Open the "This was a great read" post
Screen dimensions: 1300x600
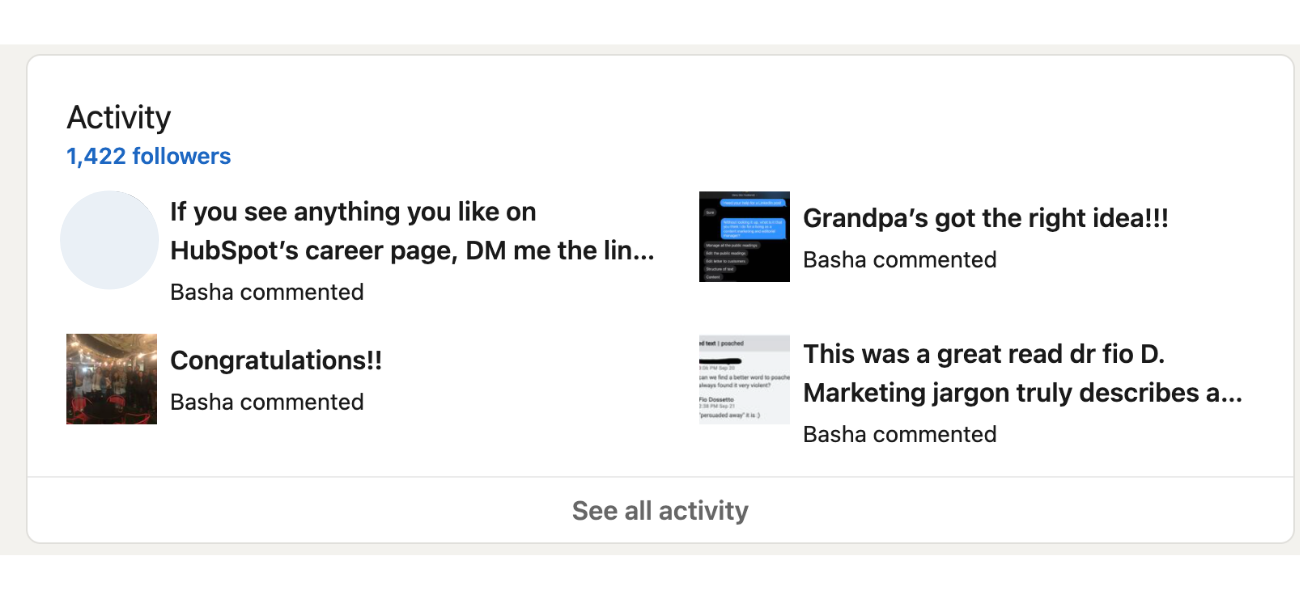pos(1023,373)
